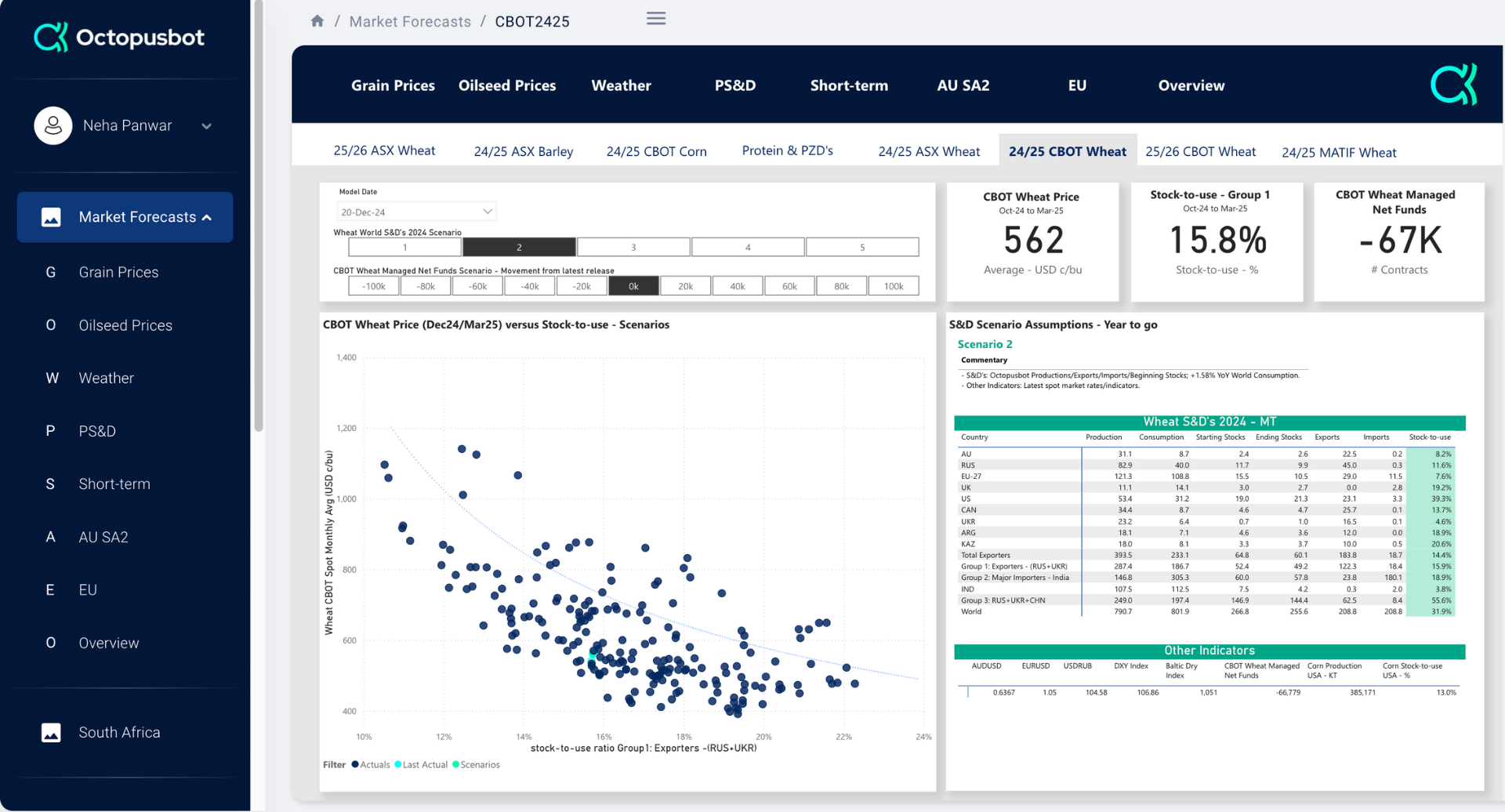The width and height of the screenshot is (1505, 812).
Task: Click the Octopusbot logo in banner
Action: [1454, 84]
